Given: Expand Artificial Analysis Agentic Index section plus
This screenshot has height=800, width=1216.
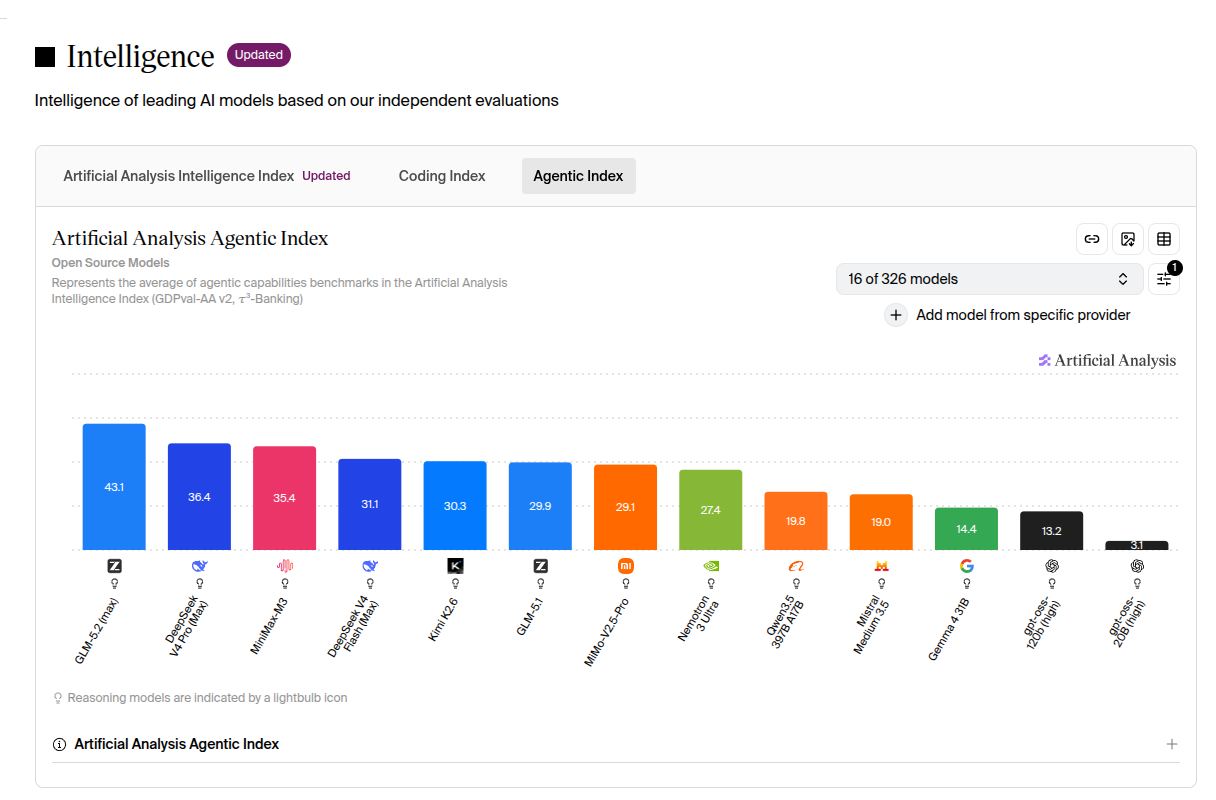Looking at the screenshot, I should point(1172,744).
